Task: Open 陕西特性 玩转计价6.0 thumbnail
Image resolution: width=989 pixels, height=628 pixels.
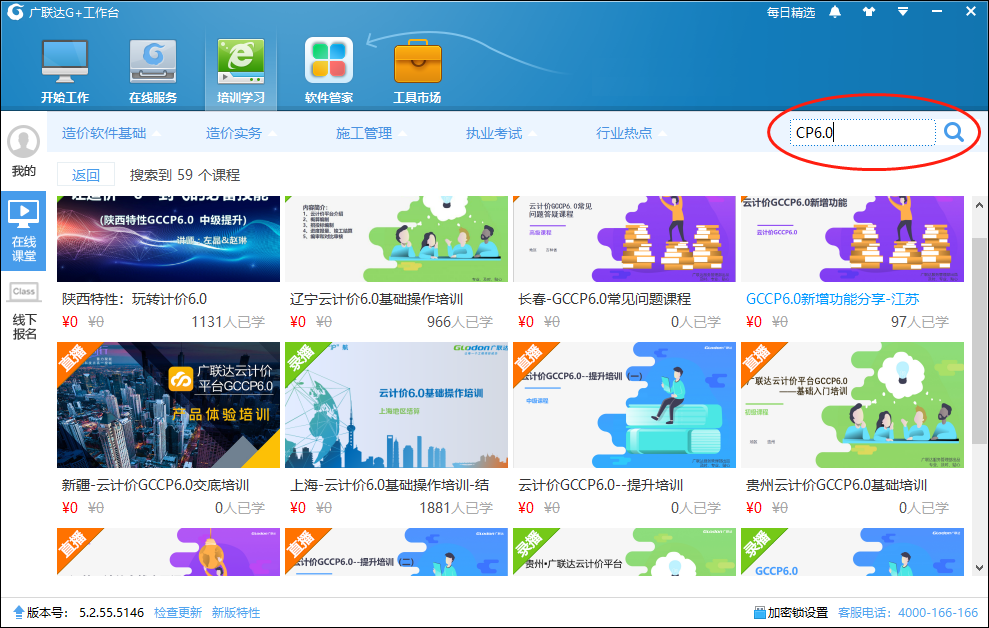Action: [168, 239]
